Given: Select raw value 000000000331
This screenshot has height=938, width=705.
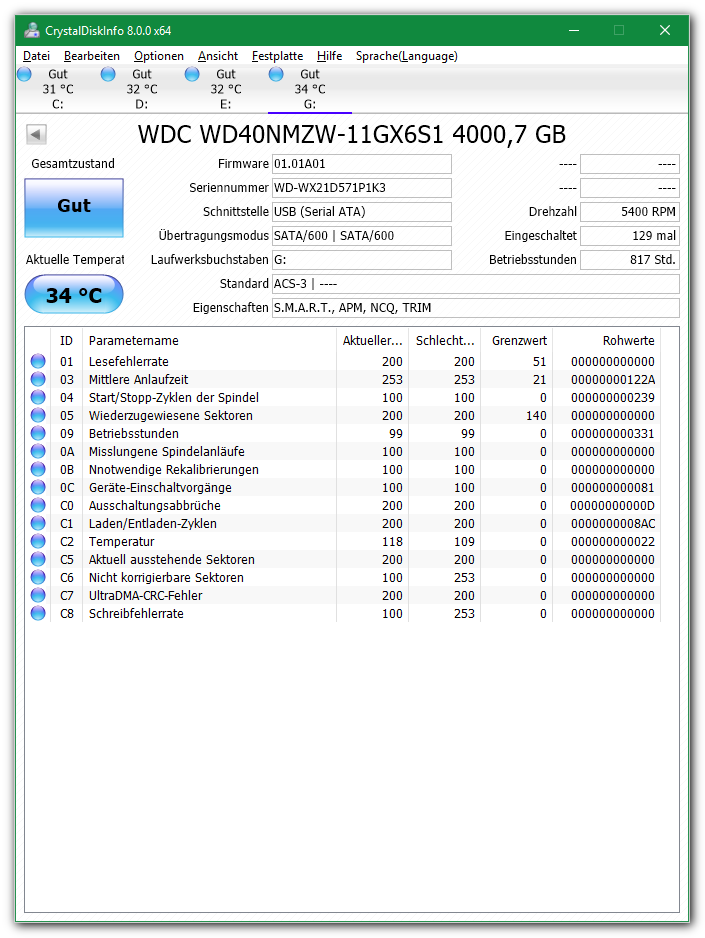Looking at the screenshot, I should (x=613, y=433).
